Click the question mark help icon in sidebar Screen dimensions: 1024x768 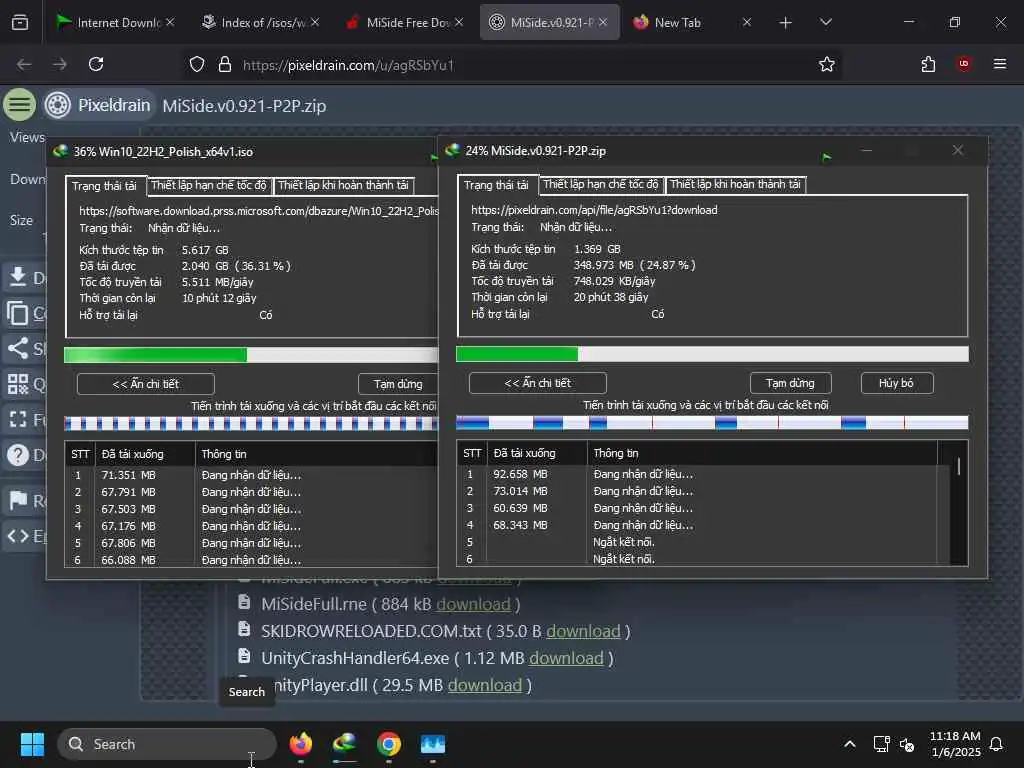point(18,455)
